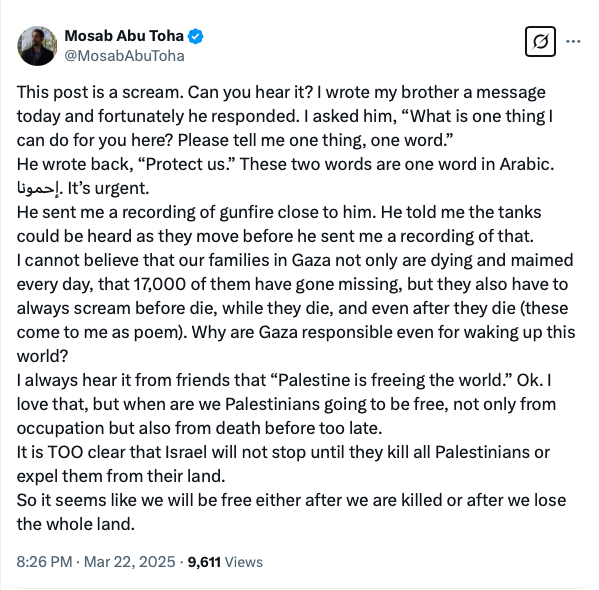Click the final words 'the whole land.'

[76, 524]
